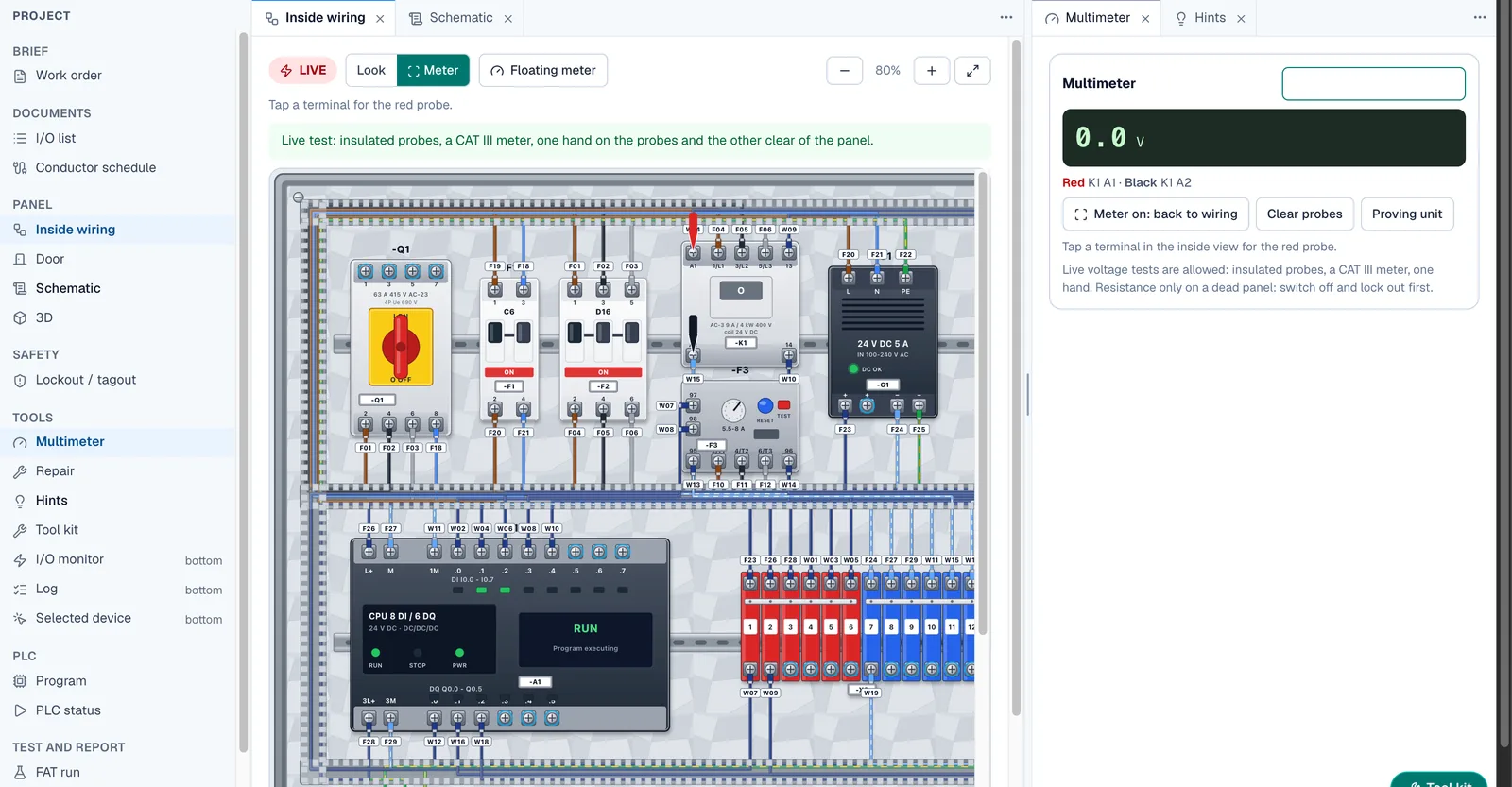Zoom out the wiring view
Screen dimensions: 1512x787
click(845, 70)
